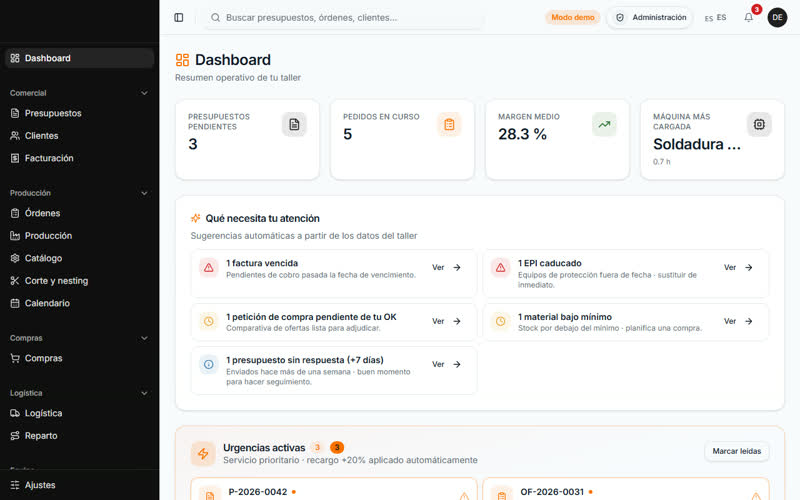Collapse the Logística section chevron
This screenshot has height=500, width=800.
tap(144, 393)
